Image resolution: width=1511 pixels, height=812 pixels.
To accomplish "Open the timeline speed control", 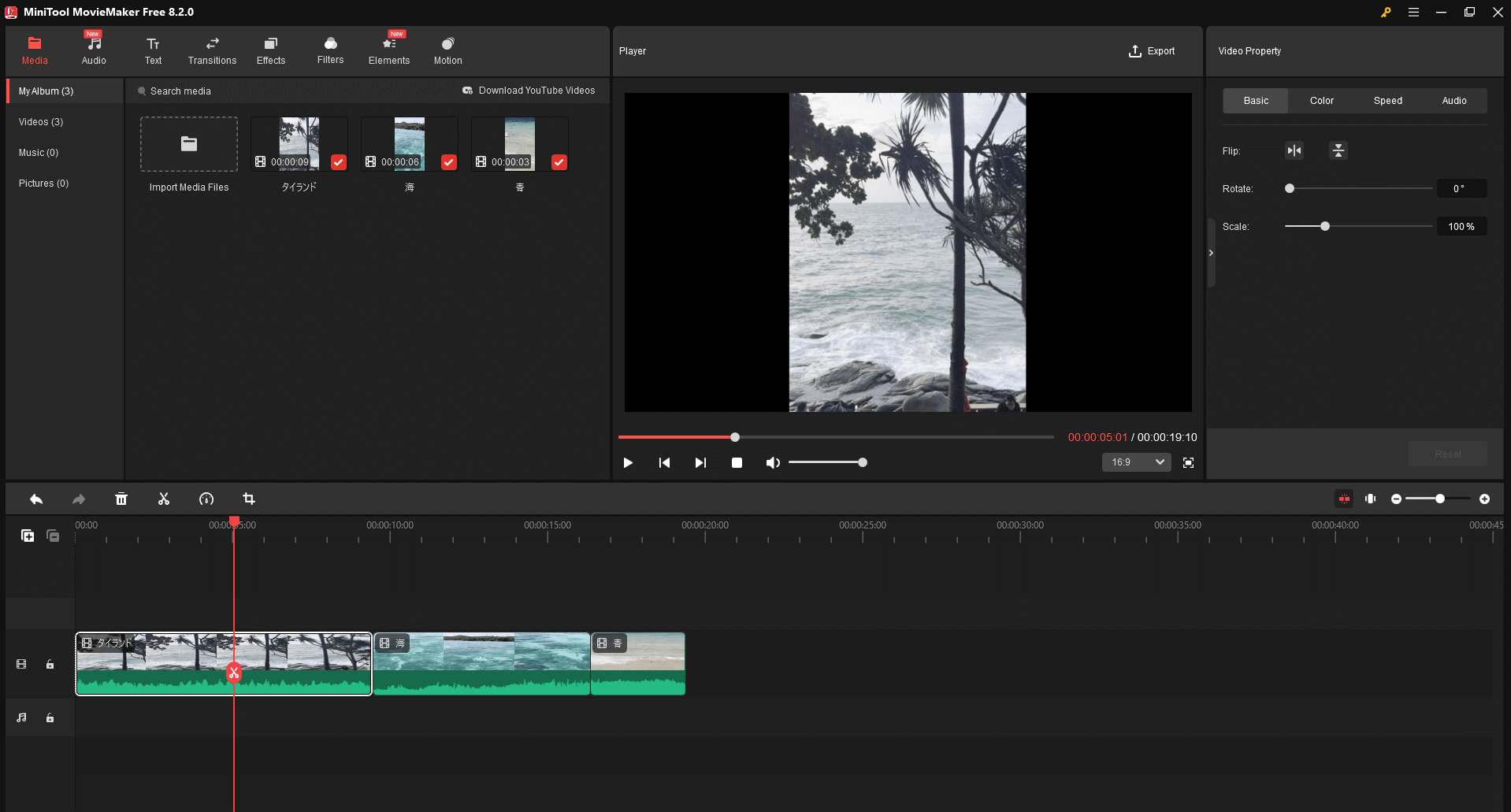I will [x=206, y=499].
